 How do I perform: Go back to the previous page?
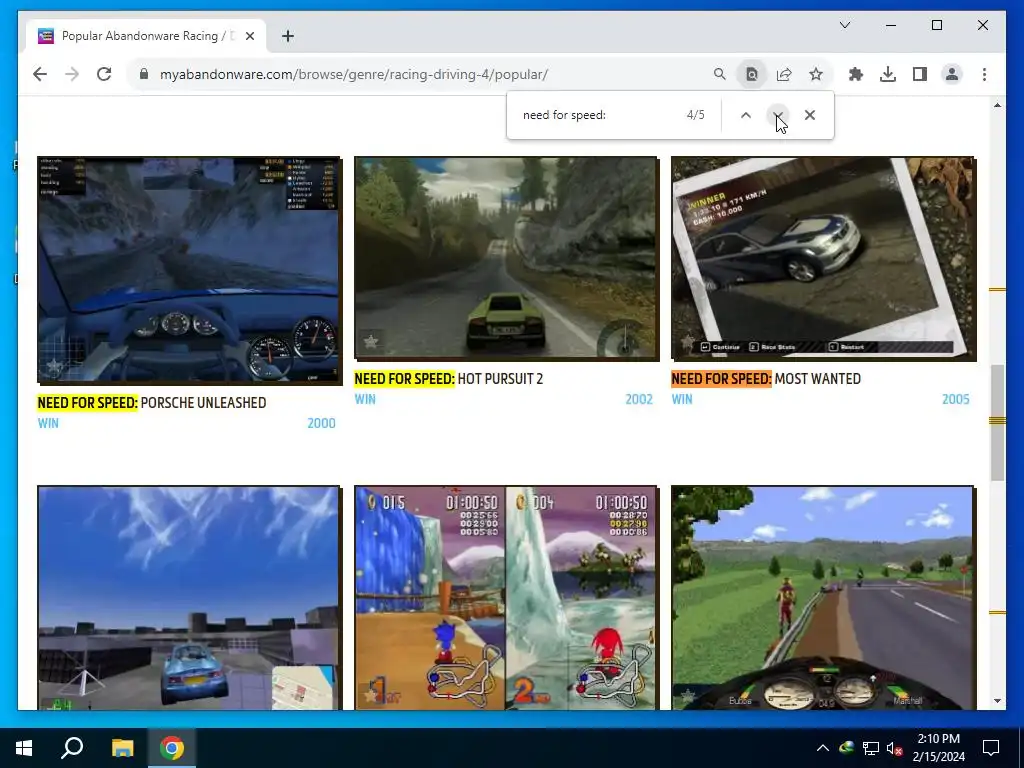click(40, 74)
